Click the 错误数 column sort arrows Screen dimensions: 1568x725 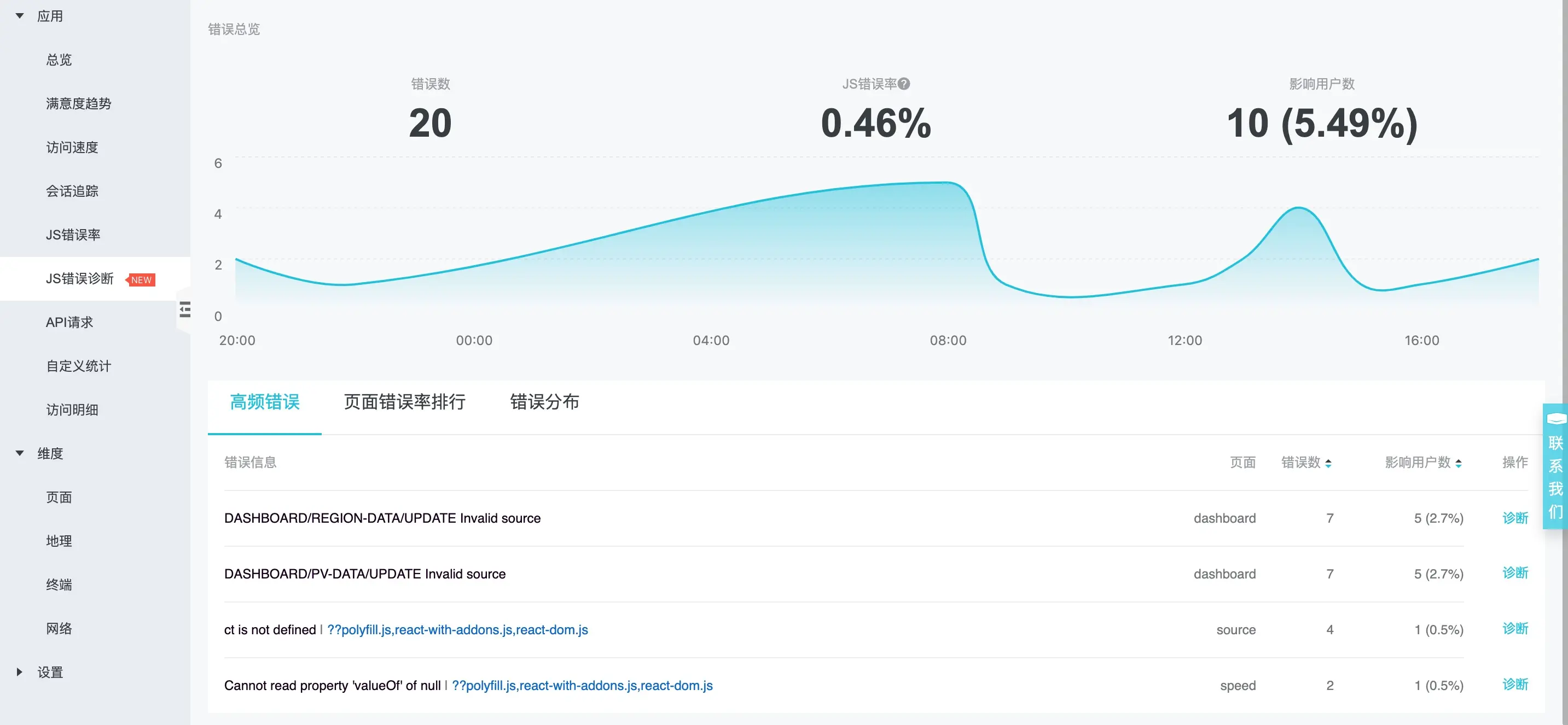click(x=1328, y=464)
